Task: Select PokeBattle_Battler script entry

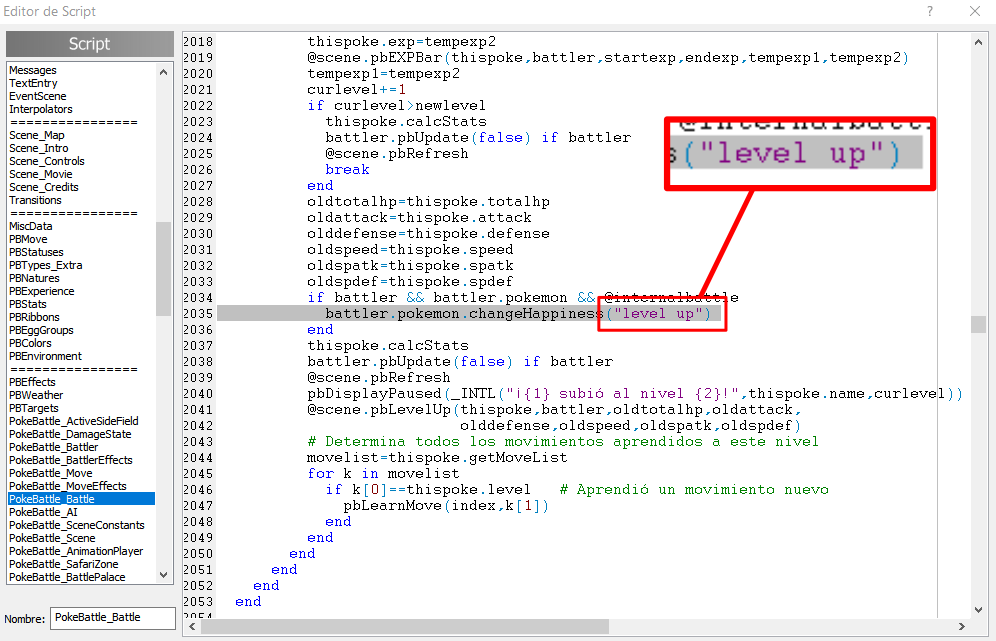Action: [53, 447]
